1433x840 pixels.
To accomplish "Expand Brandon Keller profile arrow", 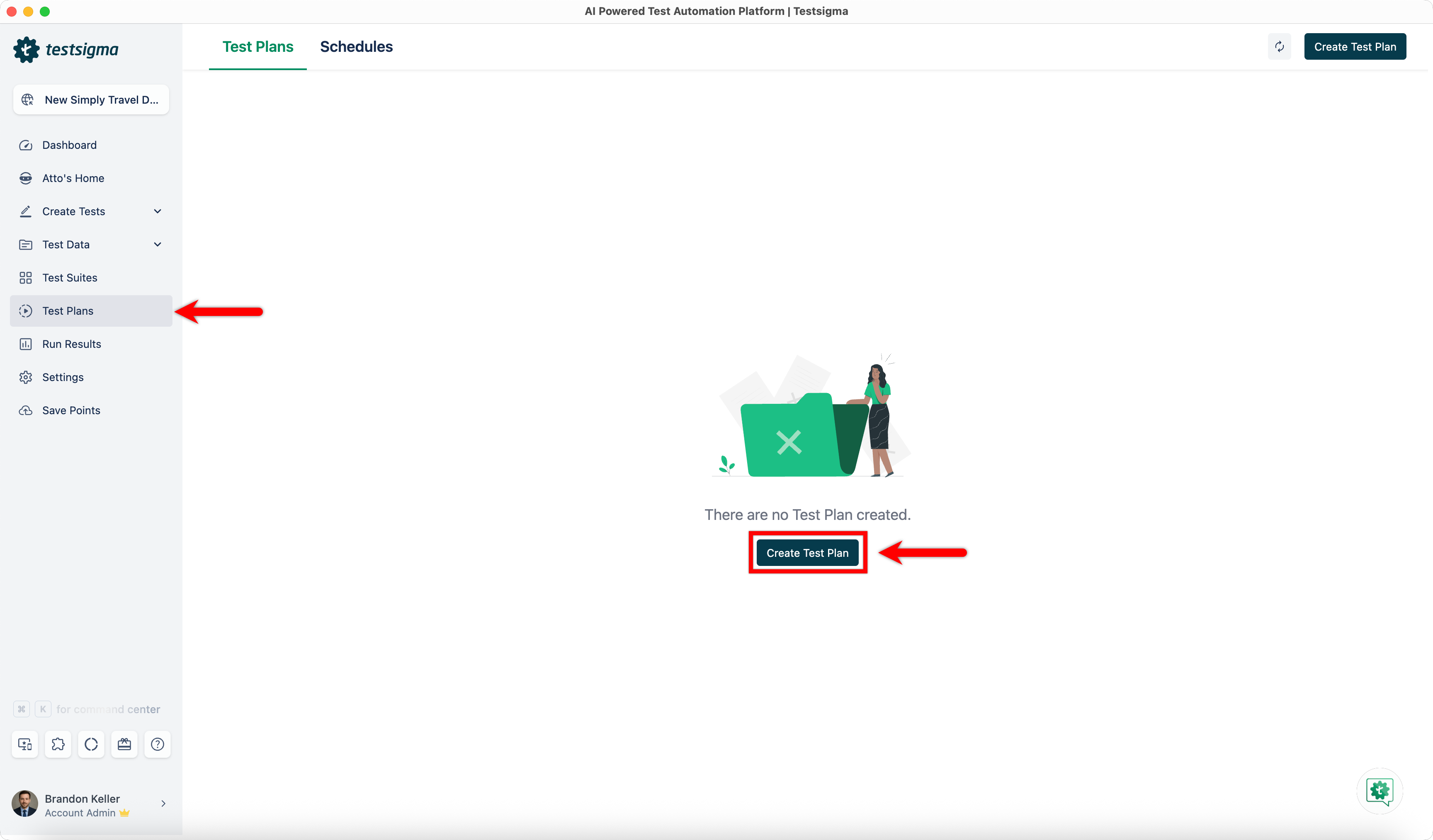I will (163, 804).
